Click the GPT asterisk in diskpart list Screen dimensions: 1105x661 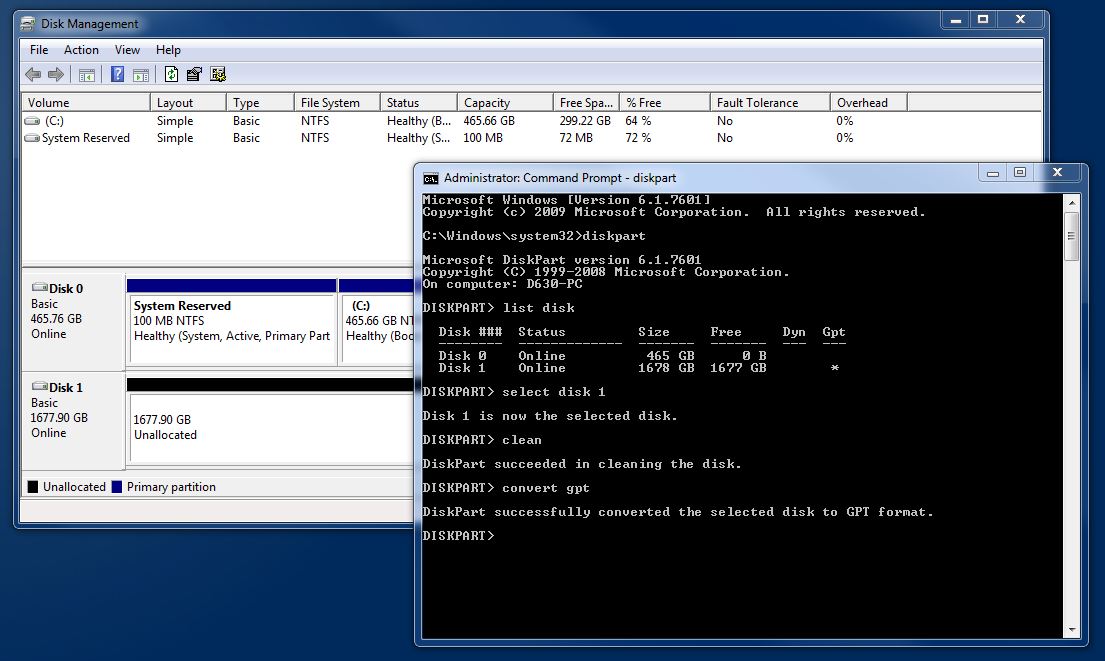tap(834, 368)
